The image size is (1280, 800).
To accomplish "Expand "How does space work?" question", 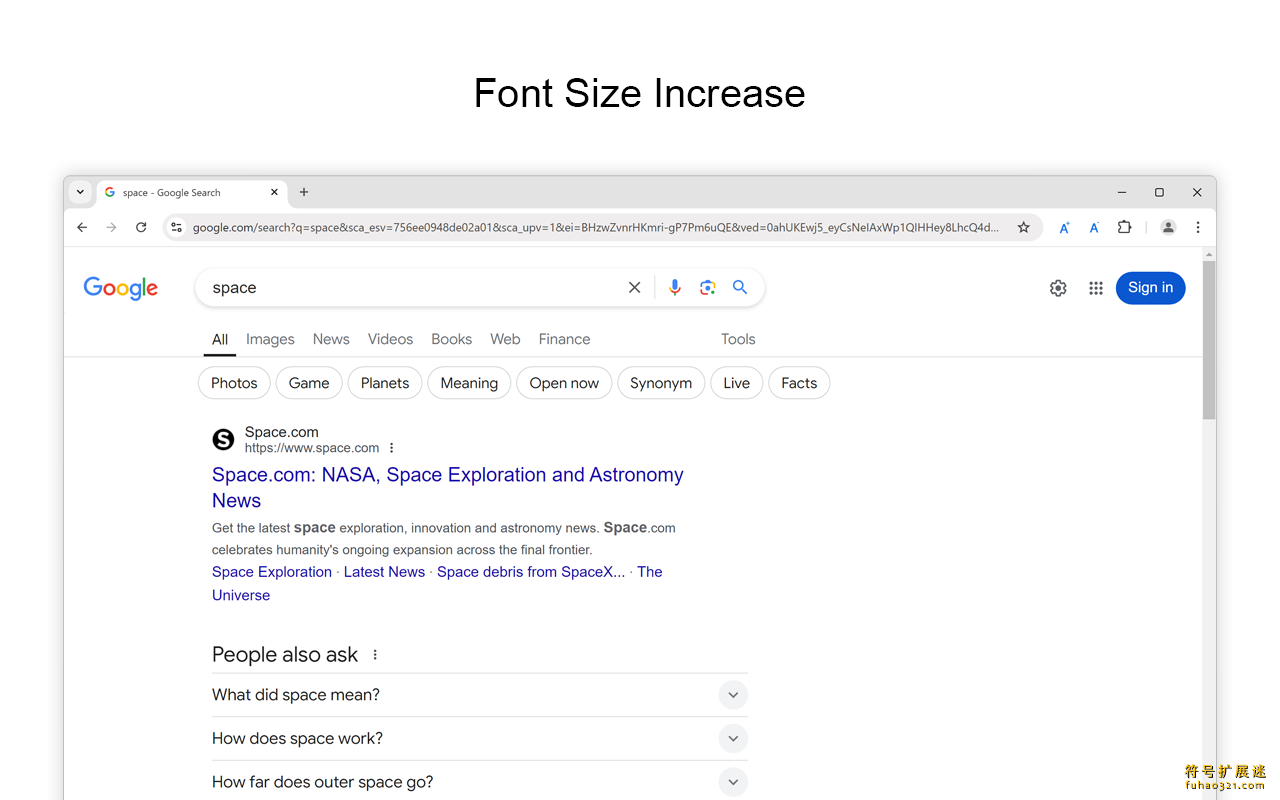I will [733, 739].
